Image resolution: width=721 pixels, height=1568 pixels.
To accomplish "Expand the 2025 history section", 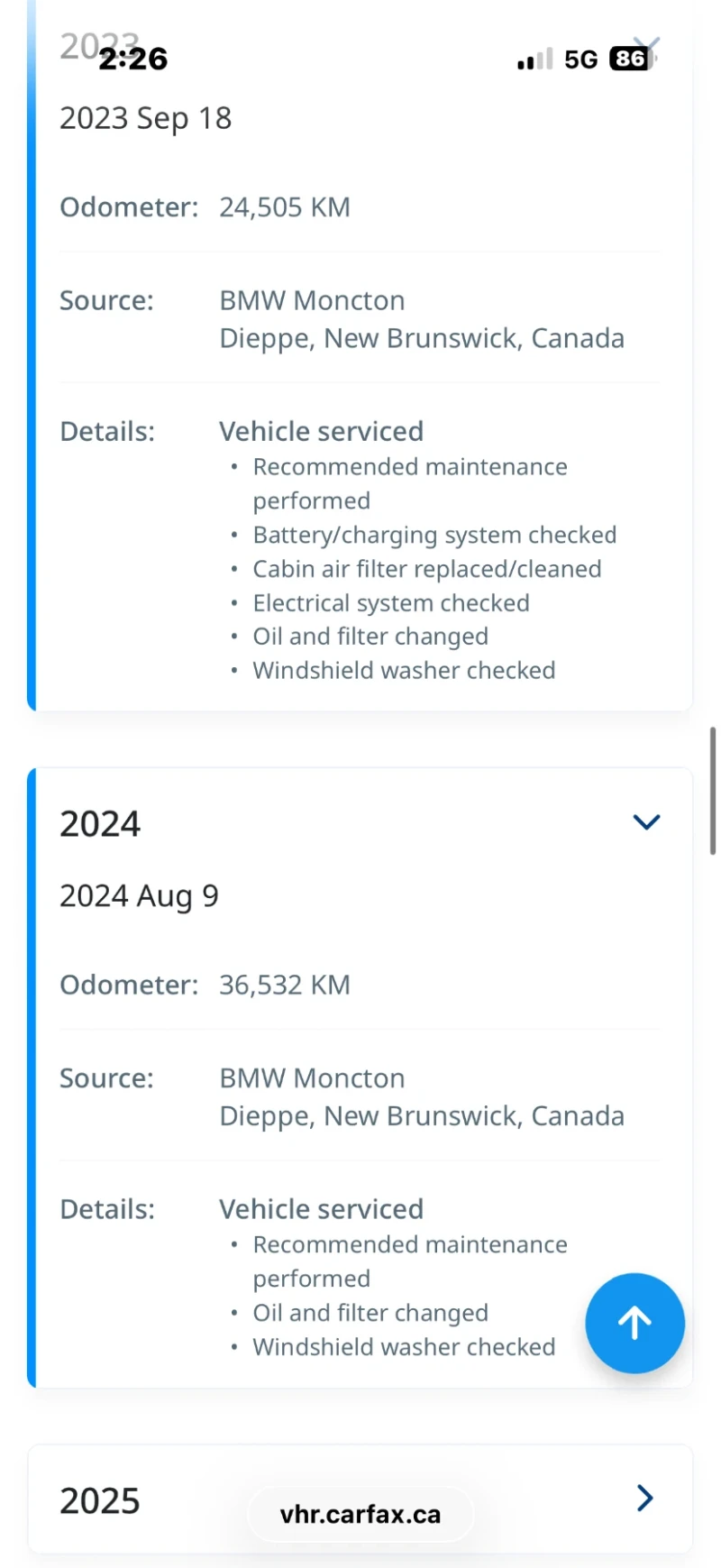I will 645,1498.
